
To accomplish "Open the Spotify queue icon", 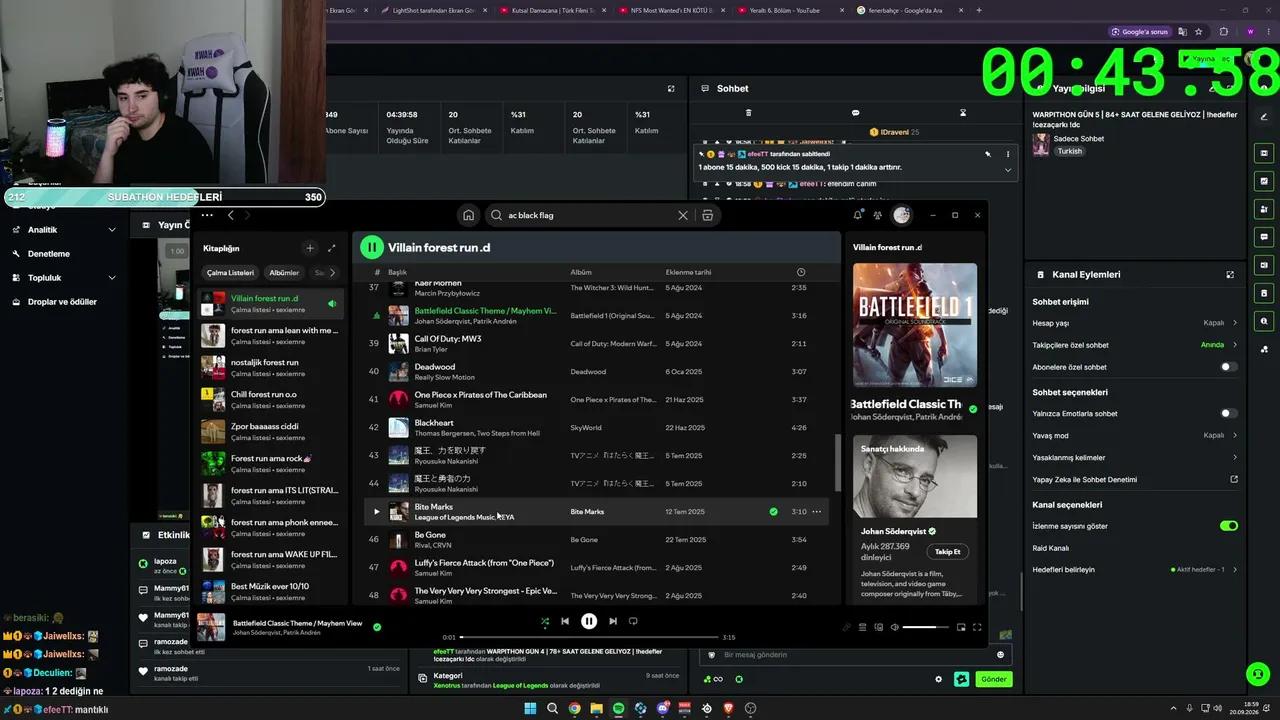I will click(x=863, y=627).
